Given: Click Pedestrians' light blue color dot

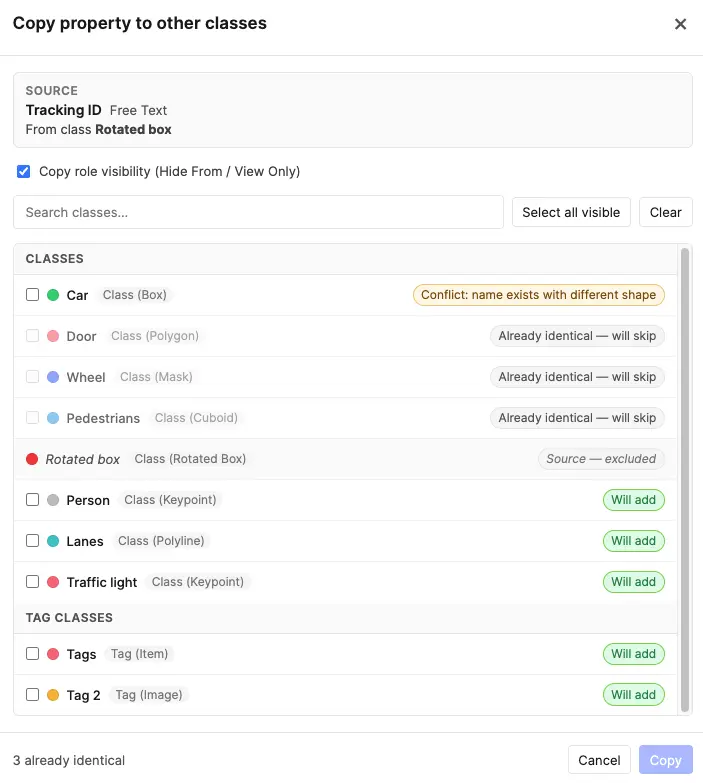Looking at the screenshot, I should (53, 417).
